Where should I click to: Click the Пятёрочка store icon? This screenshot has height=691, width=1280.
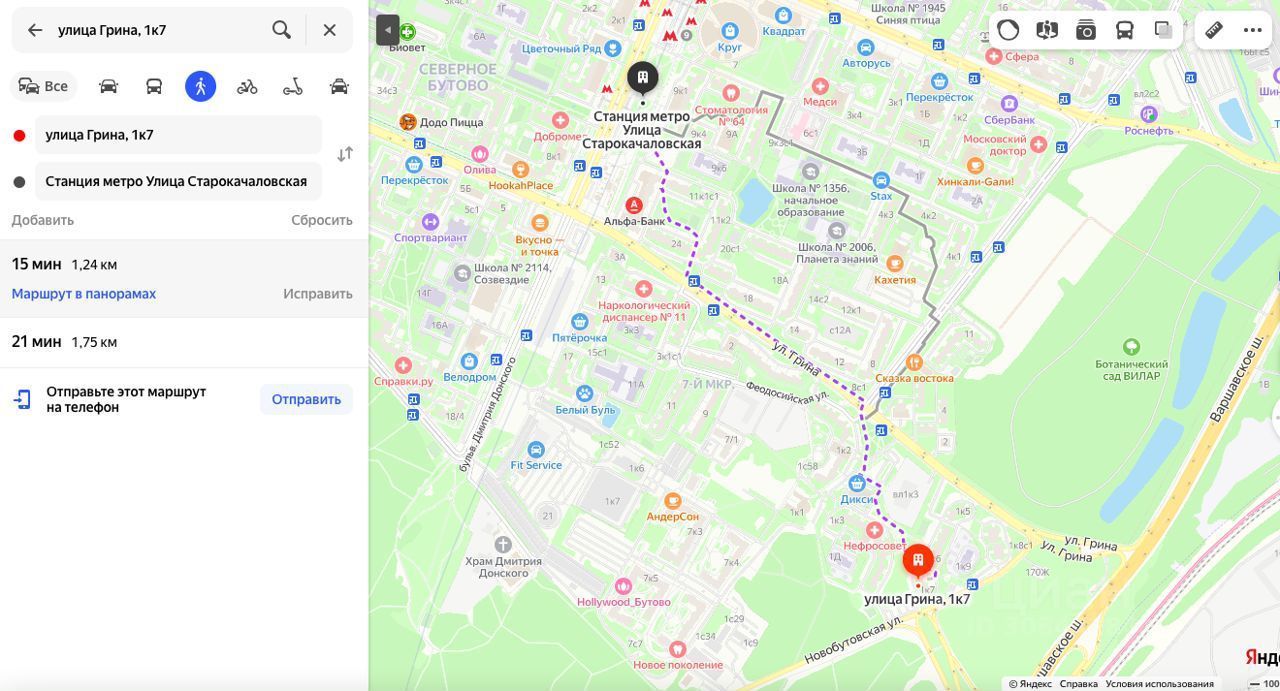point(579,321)
